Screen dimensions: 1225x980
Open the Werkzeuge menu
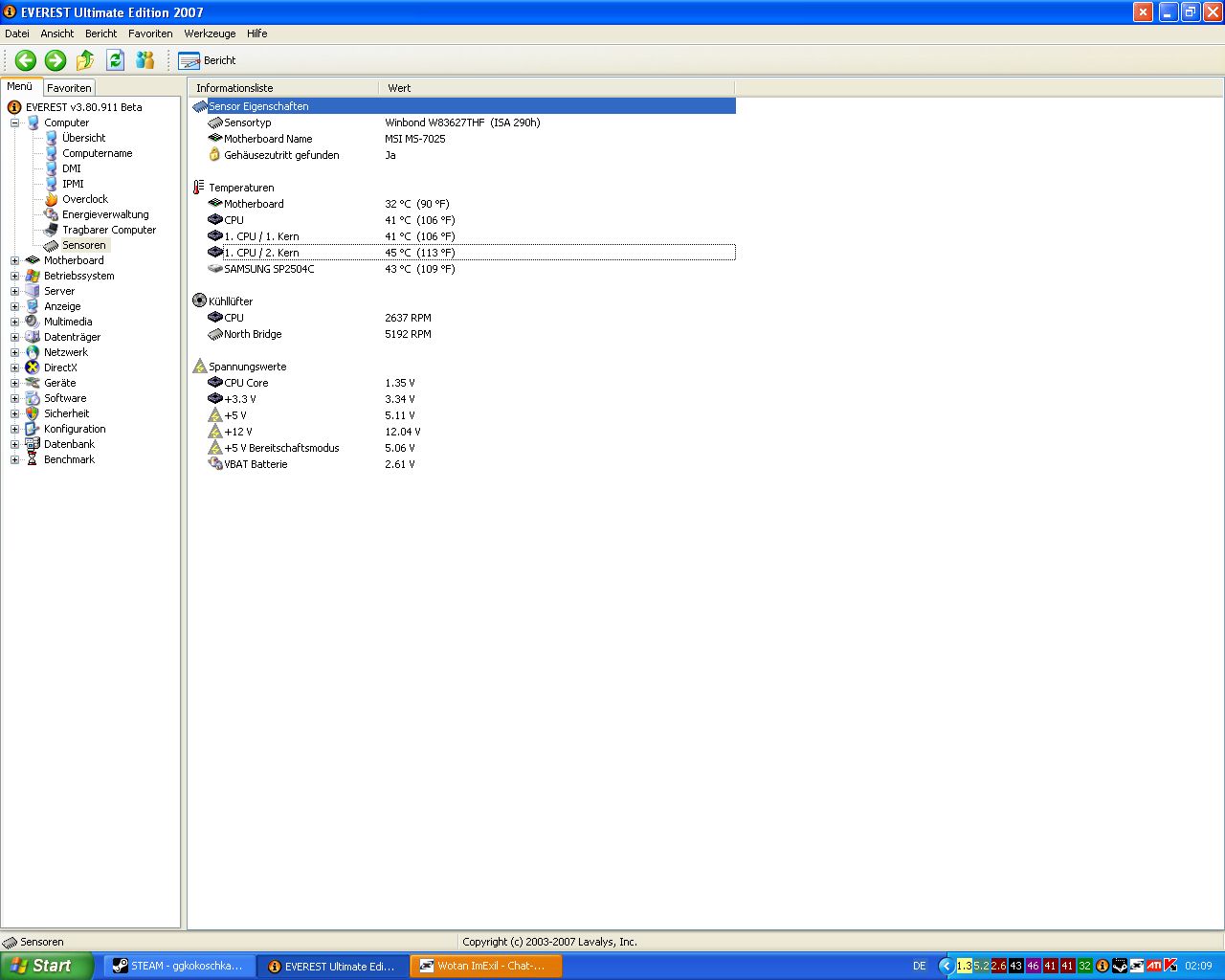click(211, 33)
